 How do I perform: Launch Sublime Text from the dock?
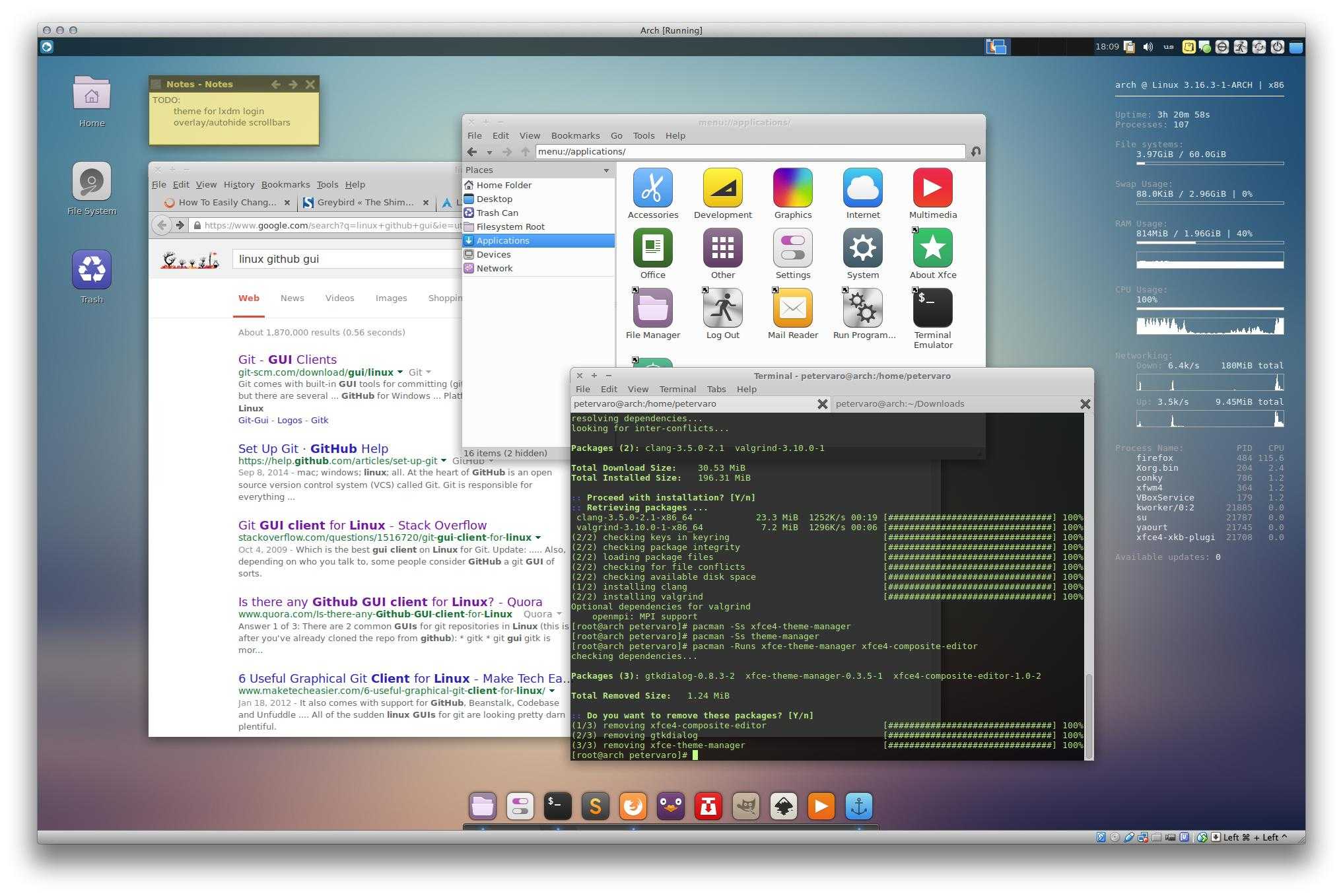coord(595,806)
